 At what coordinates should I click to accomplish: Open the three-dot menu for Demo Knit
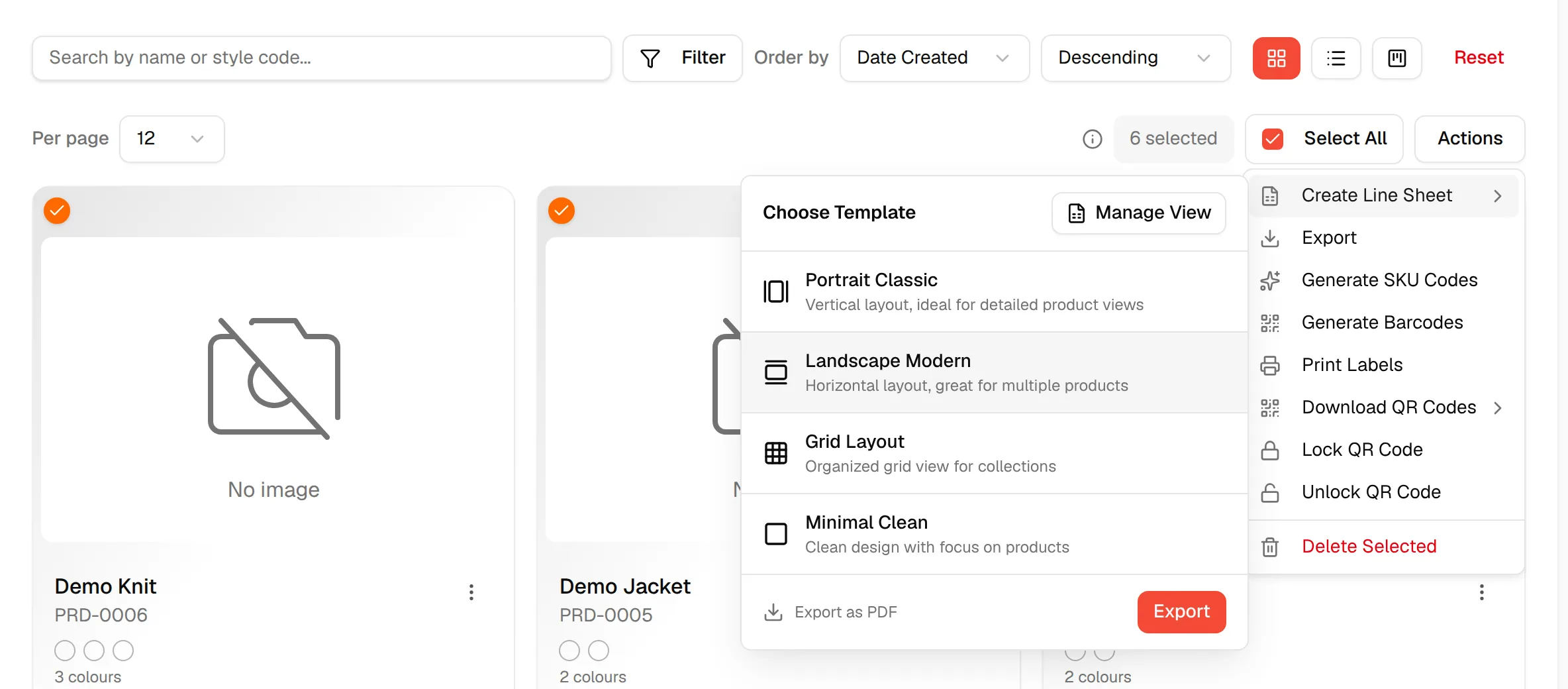click(x=471, y=592)
